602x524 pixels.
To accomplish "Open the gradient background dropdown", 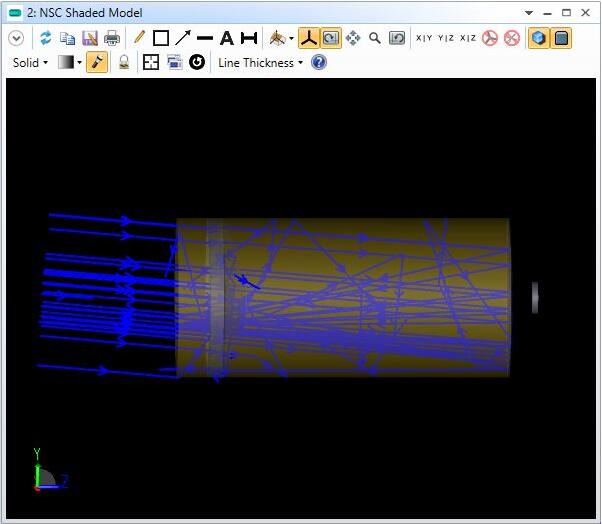I will (x=79, y=62).
